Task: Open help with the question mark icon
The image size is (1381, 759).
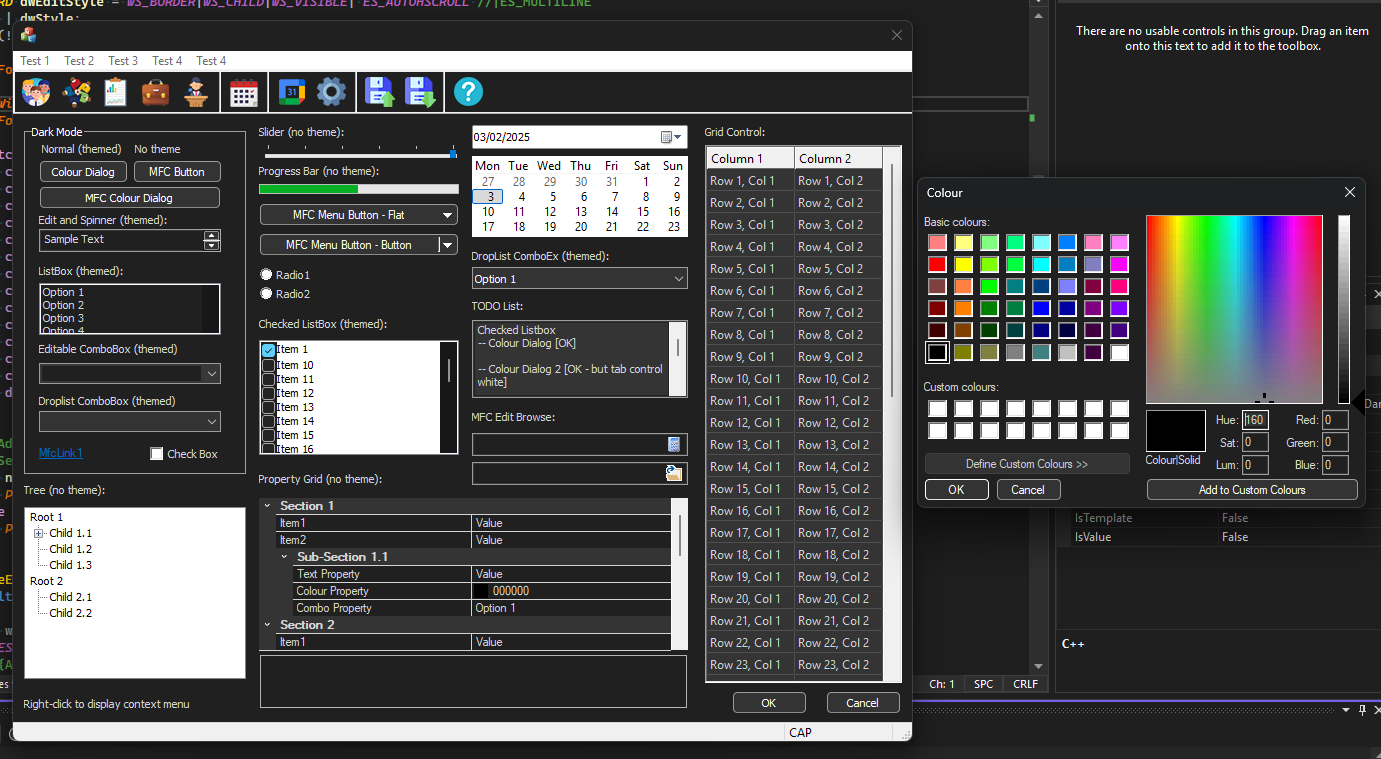Action: (468, 92)
